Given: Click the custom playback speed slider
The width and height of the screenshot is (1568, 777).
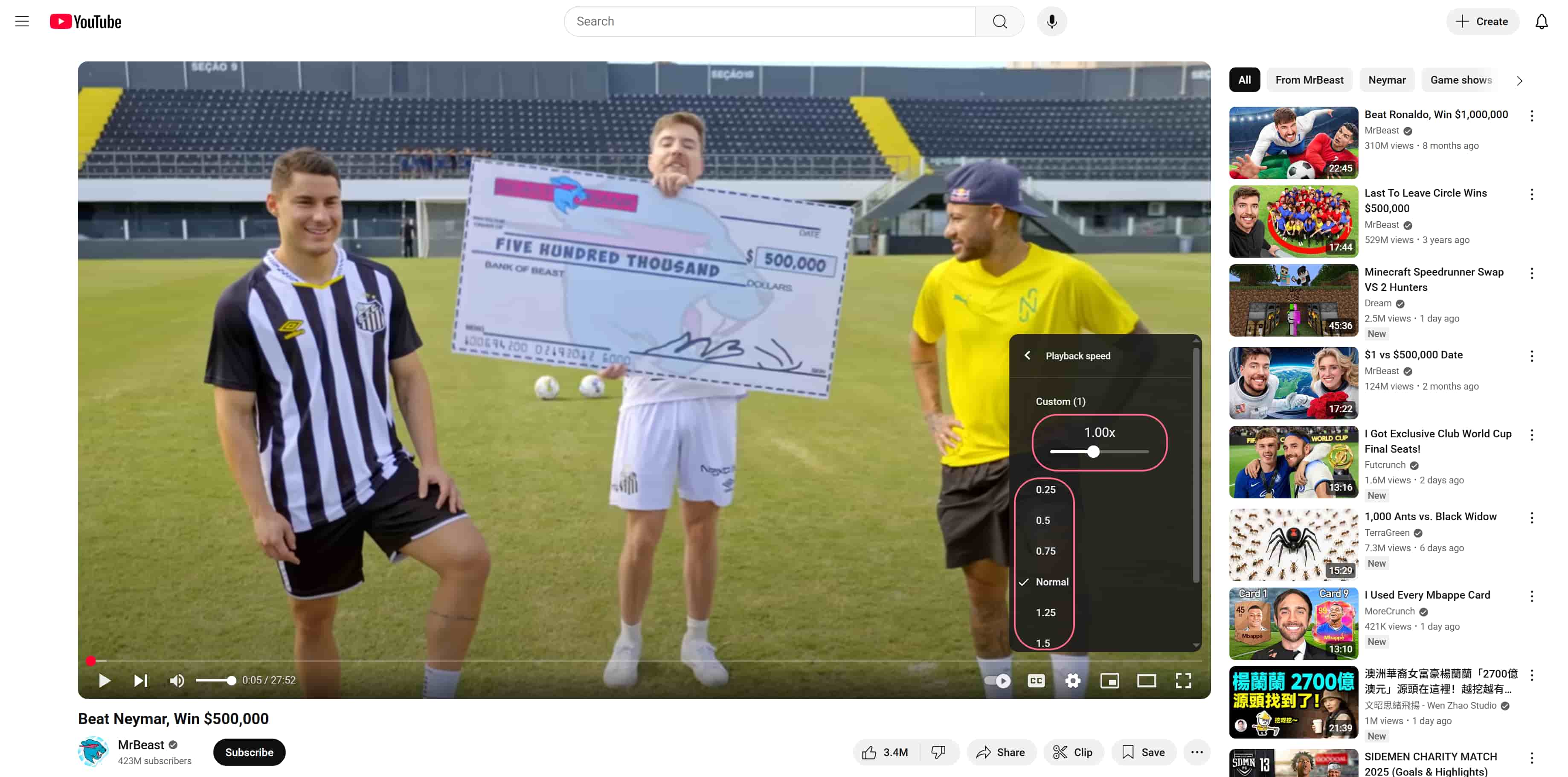Looking at the screenshot, I should pyautogui.click(x=1099, y=452).
